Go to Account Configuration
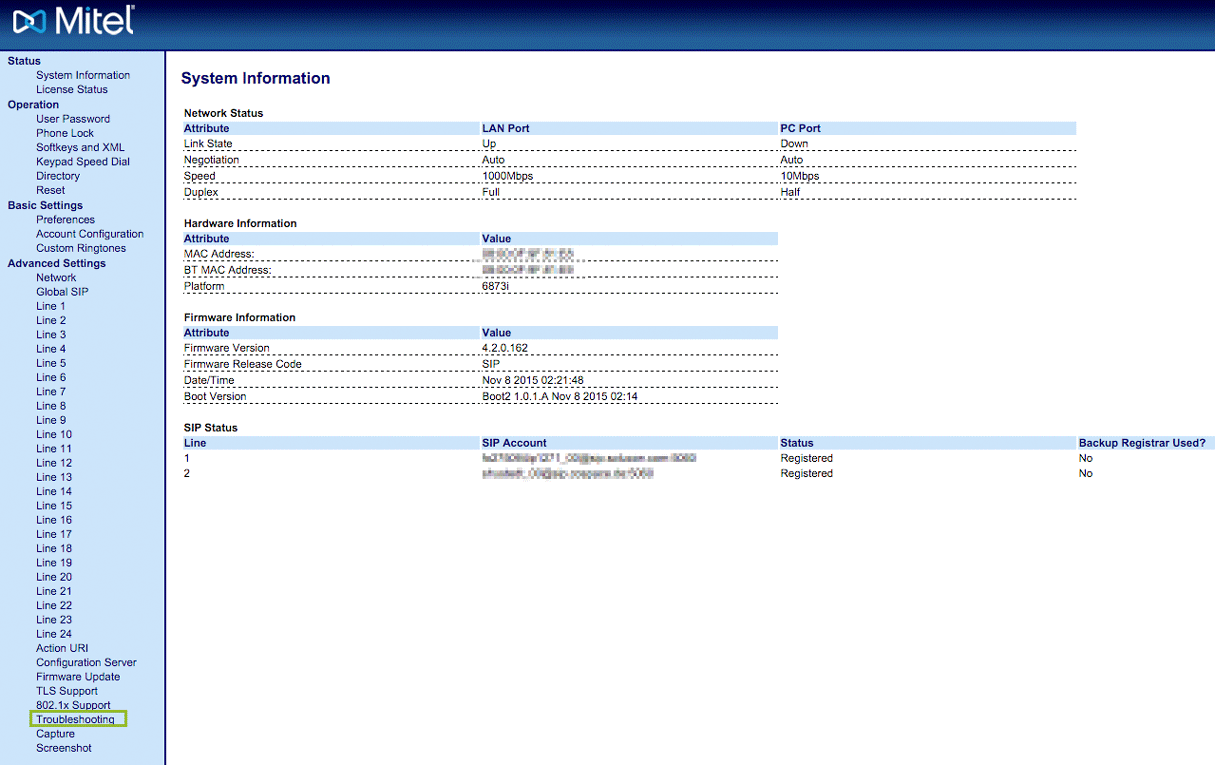This screenshot has height=765, width=1215. point(90,234)
